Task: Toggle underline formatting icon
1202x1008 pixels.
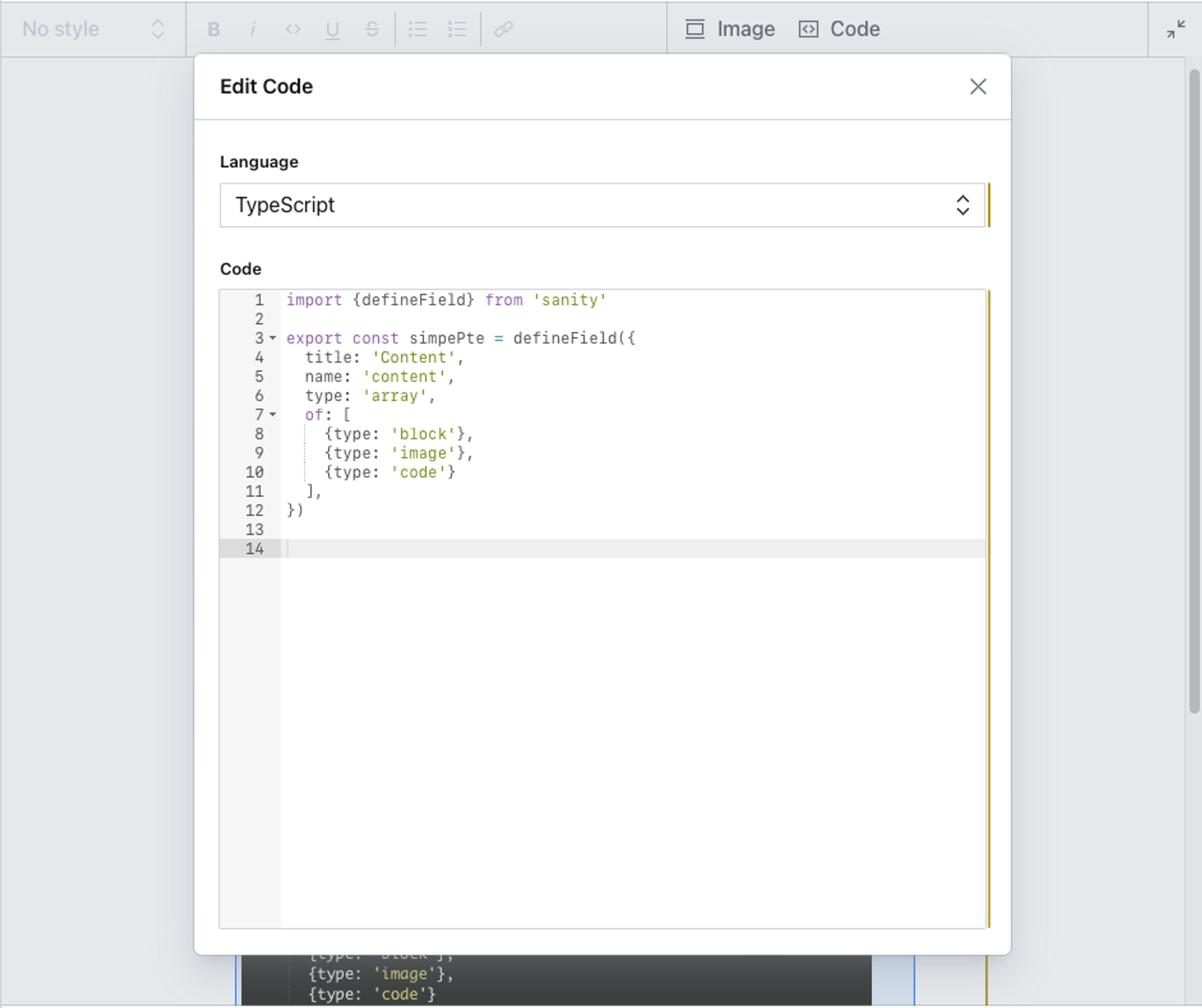Action: point(332,29)
